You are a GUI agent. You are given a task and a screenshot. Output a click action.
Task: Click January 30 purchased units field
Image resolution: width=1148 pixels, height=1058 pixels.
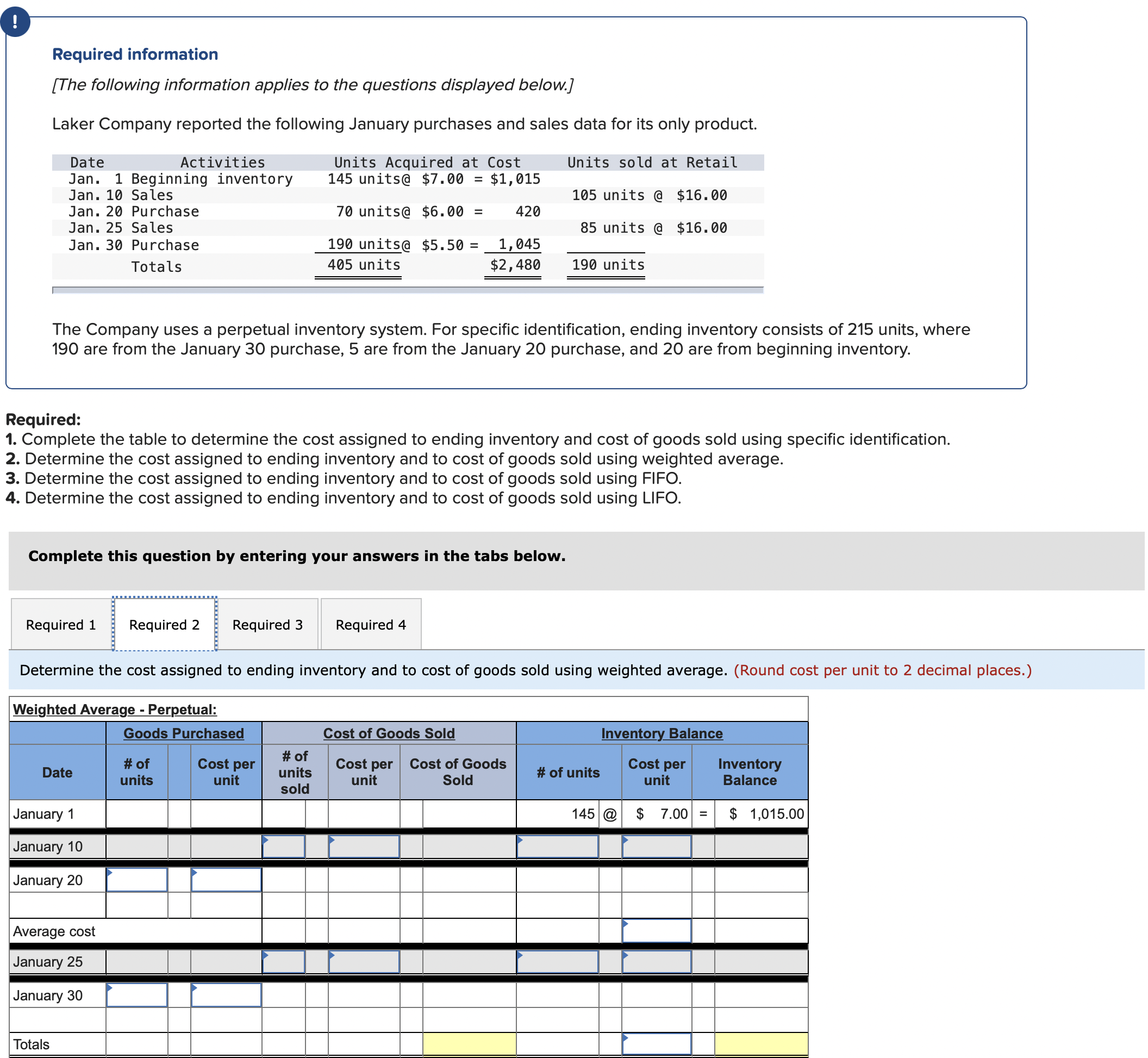137,995
